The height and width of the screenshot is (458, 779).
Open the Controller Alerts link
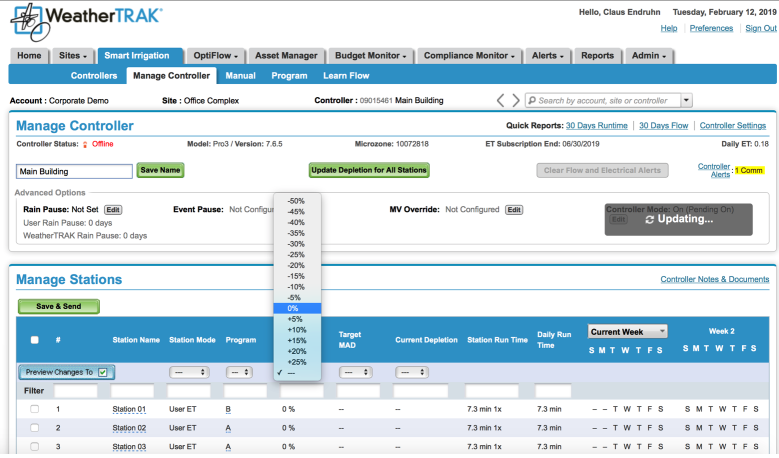[x=714, y=170]
